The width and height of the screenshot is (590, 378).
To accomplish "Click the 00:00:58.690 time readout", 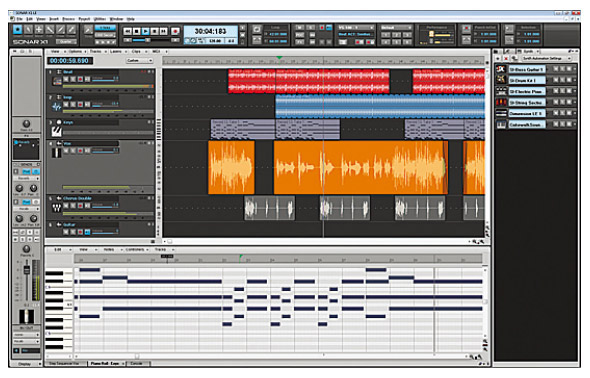I will pos(69,61).
